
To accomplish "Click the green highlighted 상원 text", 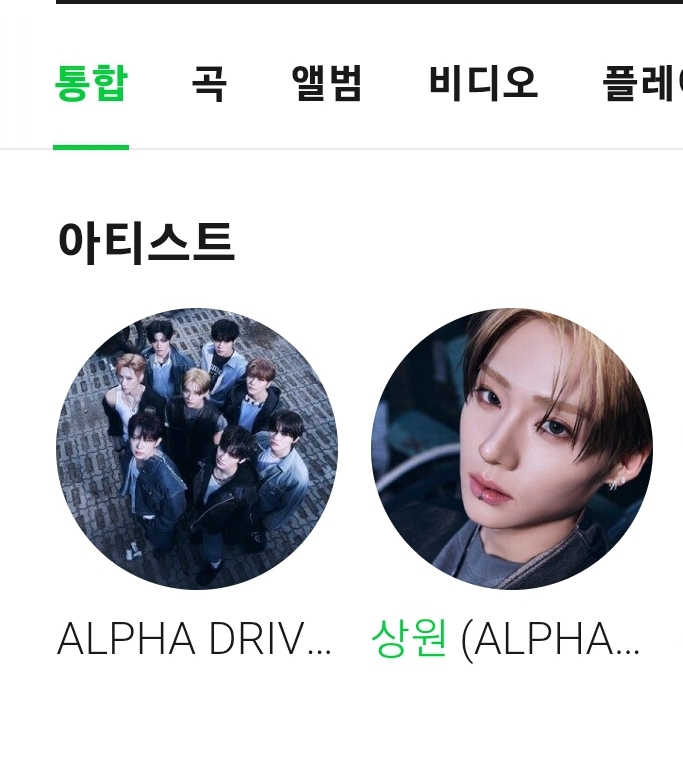I will [x=409, y=639].
